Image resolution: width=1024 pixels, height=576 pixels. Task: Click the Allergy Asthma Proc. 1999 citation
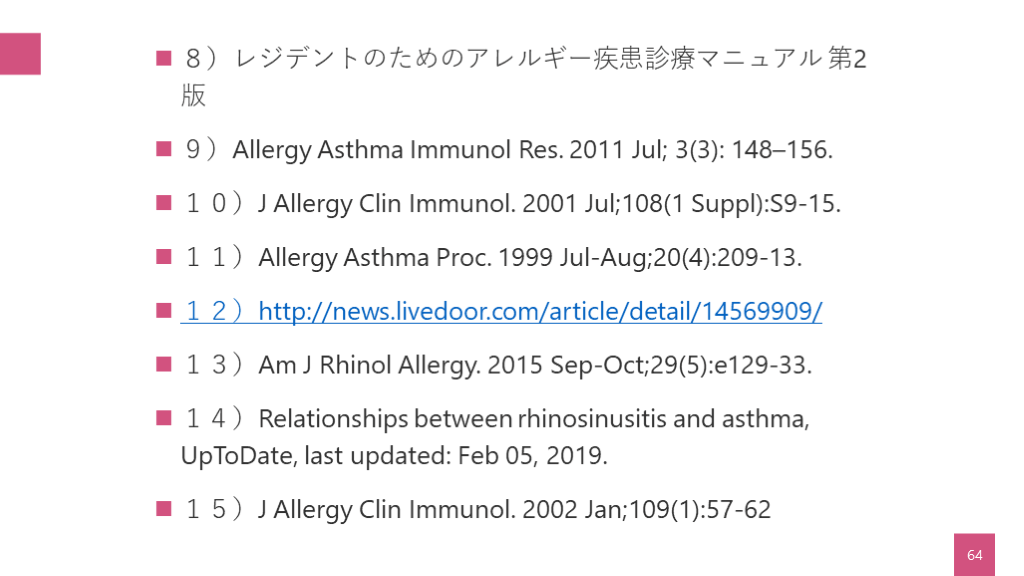pos(530,258)
